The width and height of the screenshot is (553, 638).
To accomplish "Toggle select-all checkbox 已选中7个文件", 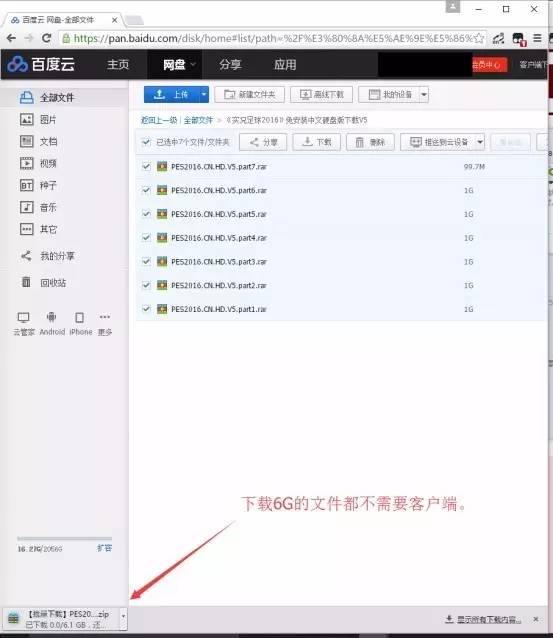I will 146,142.
